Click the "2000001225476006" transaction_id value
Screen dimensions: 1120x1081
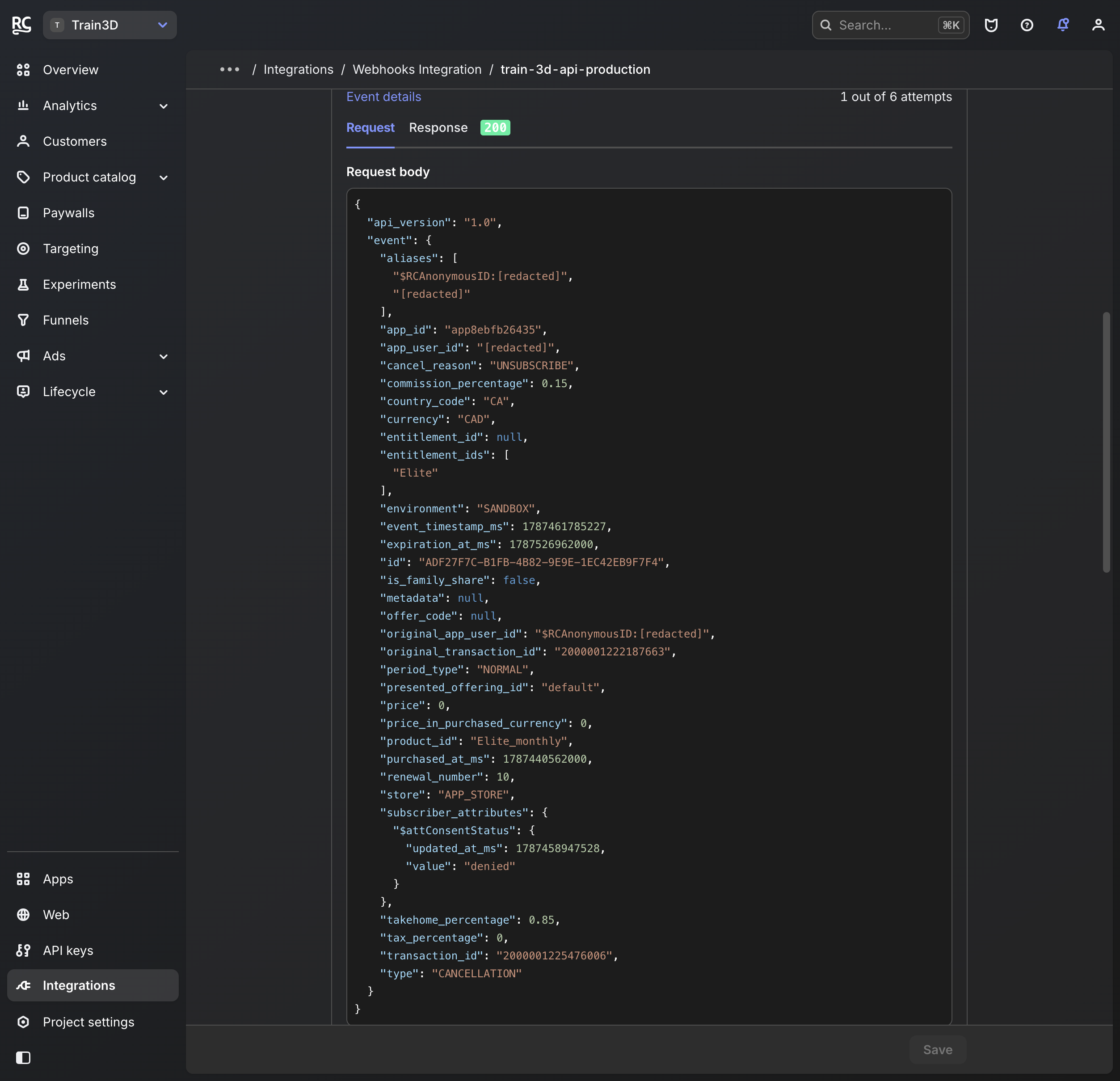pyautogui.click(x=554, y=955)
